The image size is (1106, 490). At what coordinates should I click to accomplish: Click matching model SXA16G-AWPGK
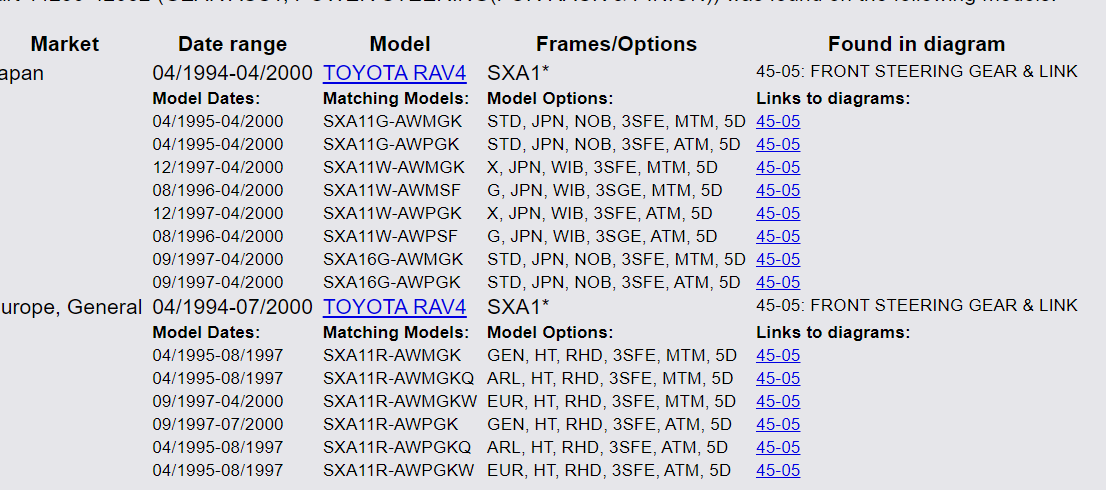[x=391, y=282]
